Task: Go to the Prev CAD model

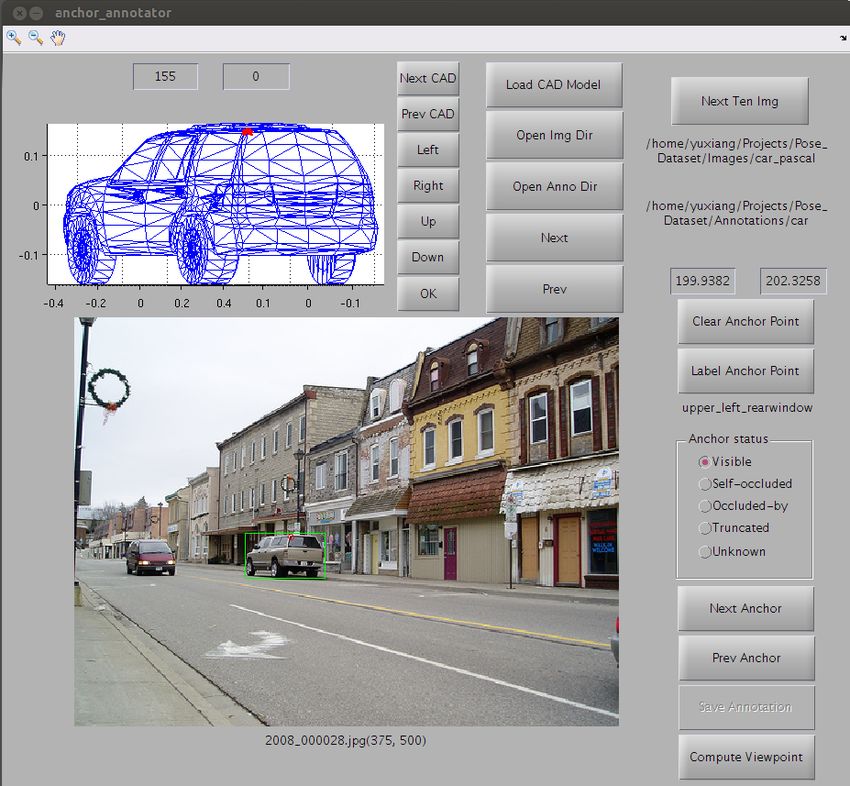Action: pos(428,114)
